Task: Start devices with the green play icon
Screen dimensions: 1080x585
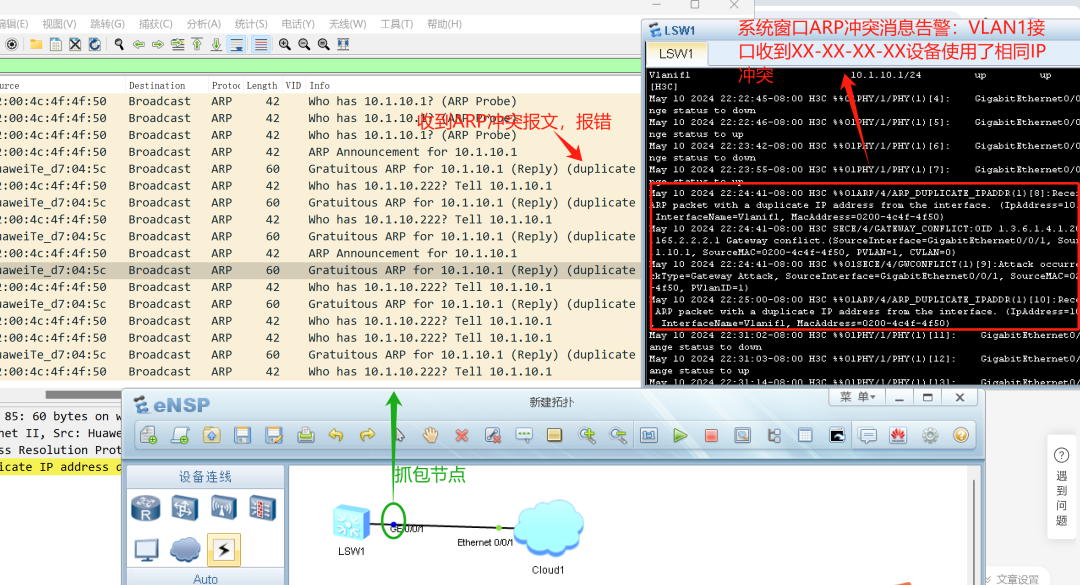Action: pyautogui.click(x=680, y=435)
